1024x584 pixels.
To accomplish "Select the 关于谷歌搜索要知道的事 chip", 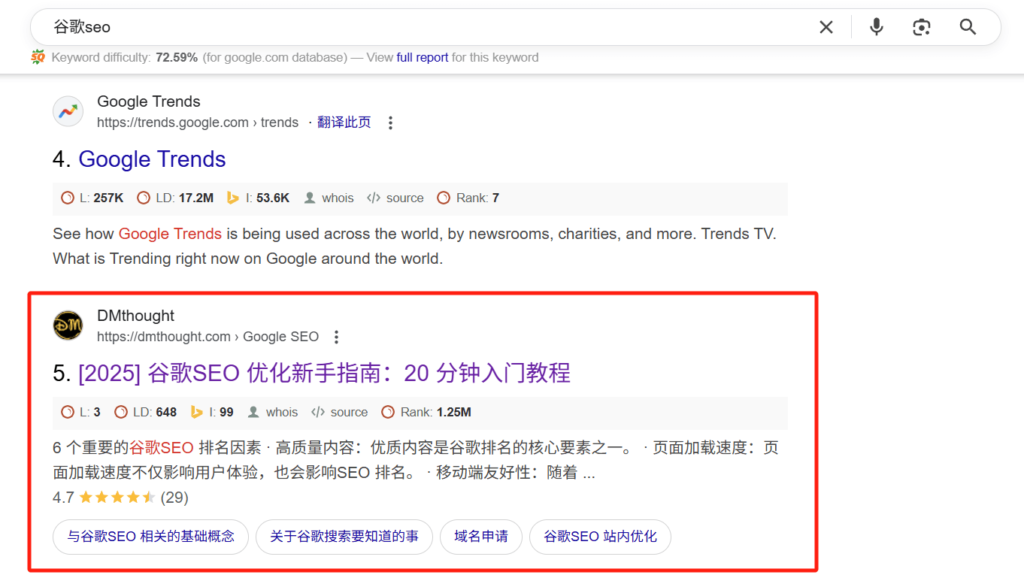I will (x=343, y=537).
